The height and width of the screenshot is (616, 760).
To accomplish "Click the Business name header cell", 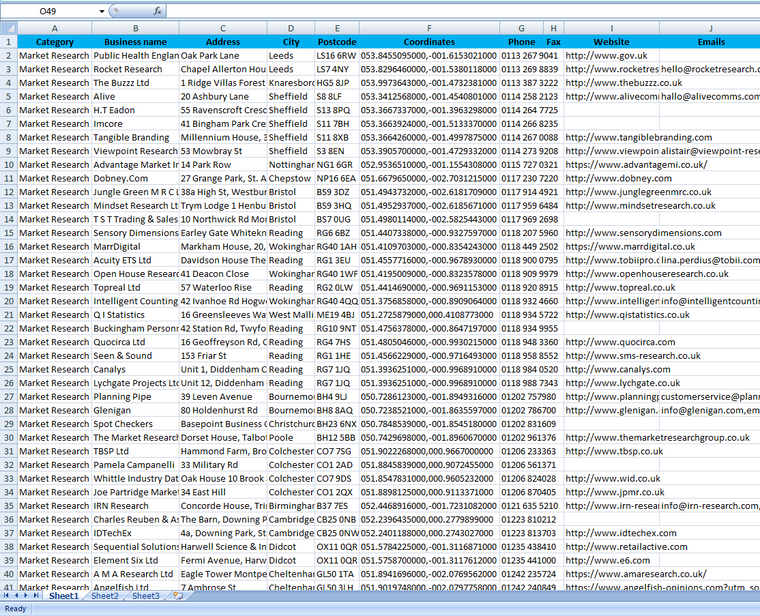I will click(x=135, y=42).
